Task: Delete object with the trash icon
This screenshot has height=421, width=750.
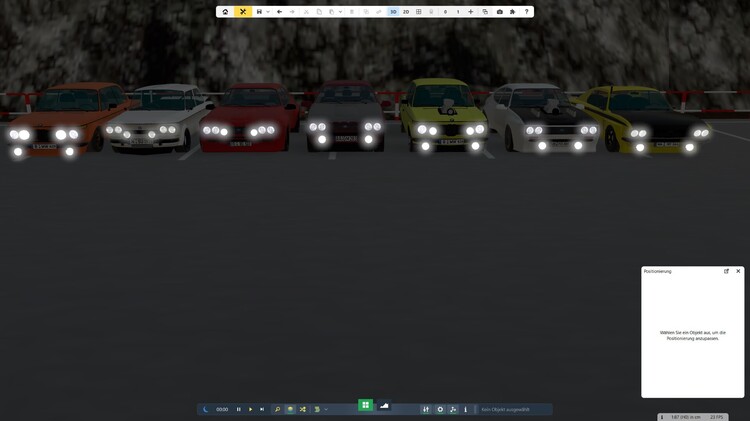Action: coord(352,11)
